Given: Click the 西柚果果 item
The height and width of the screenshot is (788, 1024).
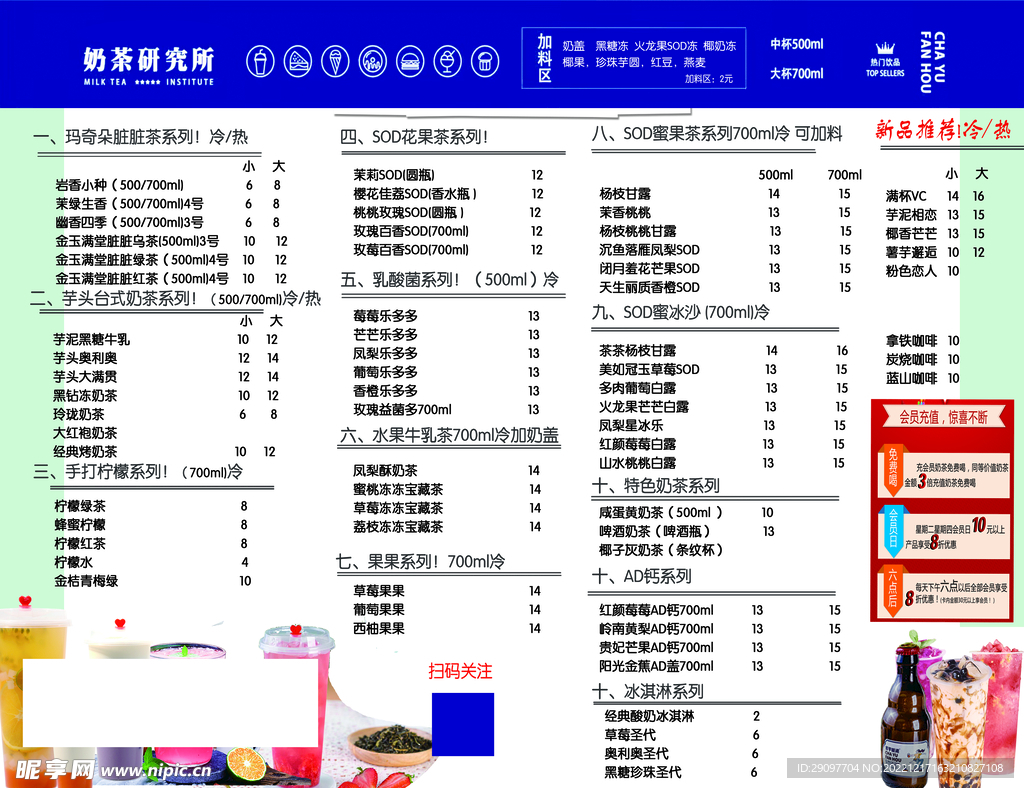Looking at the screenshot, I should pos(379,629).
